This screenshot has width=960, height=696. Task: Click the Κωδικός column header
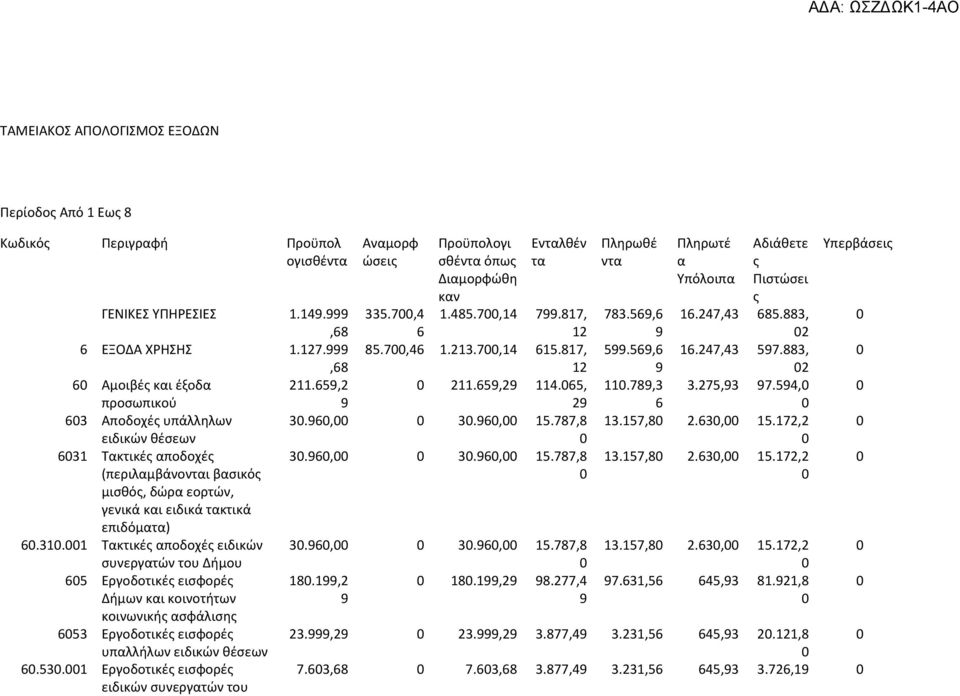tap(24, 244)
